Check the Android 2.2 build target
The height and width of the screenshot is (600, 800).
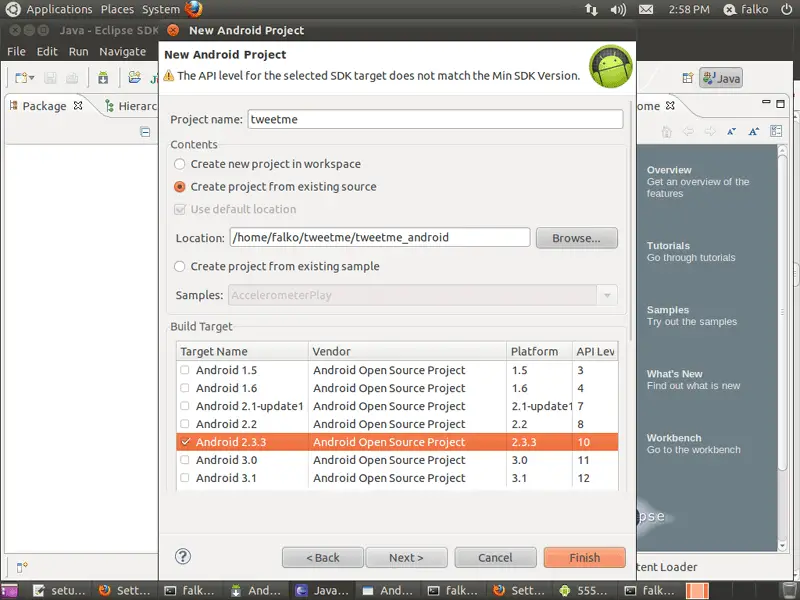[185, 423]
